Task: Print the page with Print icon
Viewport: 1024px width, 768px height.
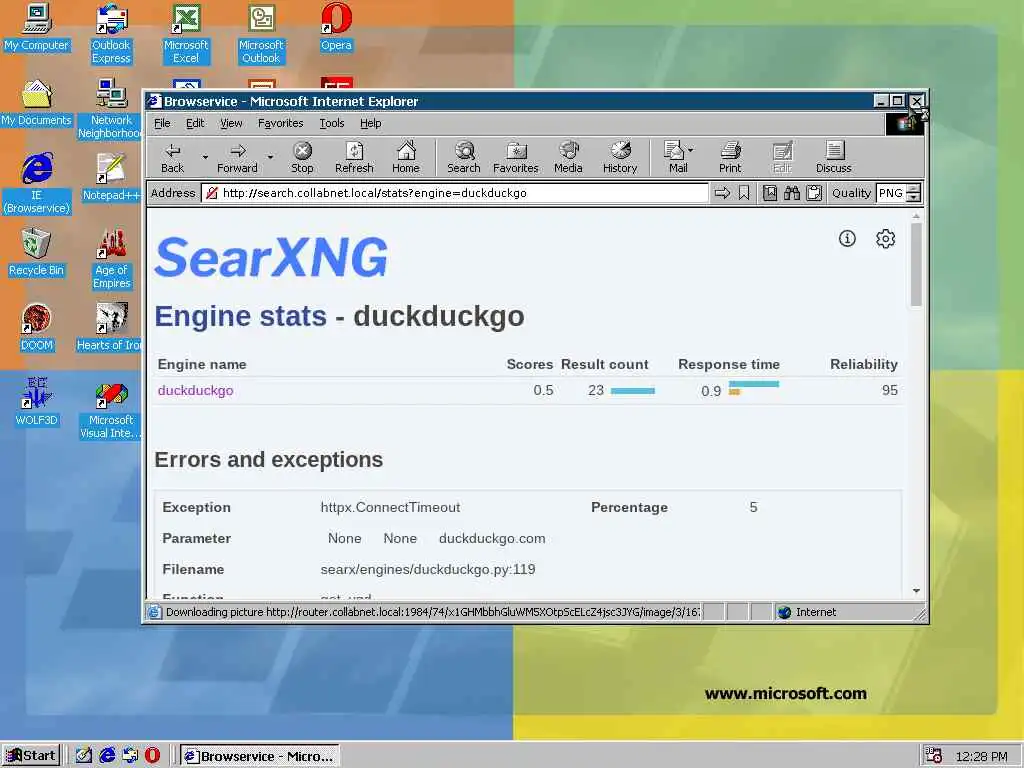Action: (x=730, y=158)
